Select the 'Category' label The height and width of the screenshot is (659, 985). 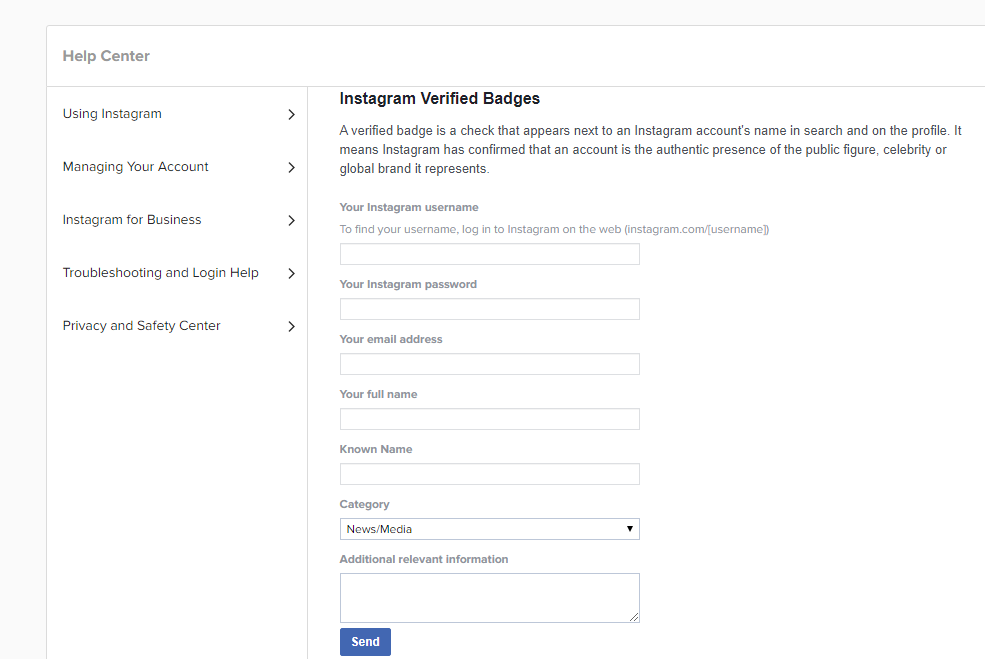tap(364, 504)
